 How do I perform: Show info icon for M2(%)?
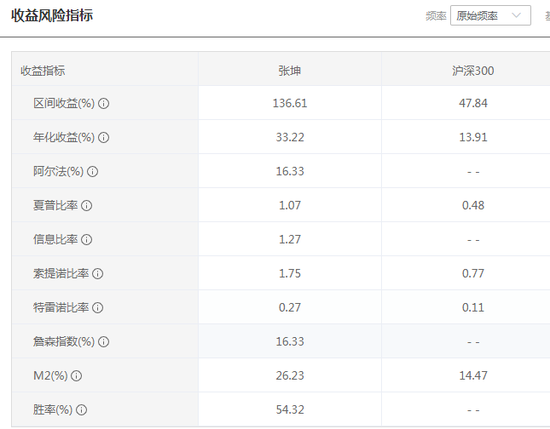coord(76,376)
